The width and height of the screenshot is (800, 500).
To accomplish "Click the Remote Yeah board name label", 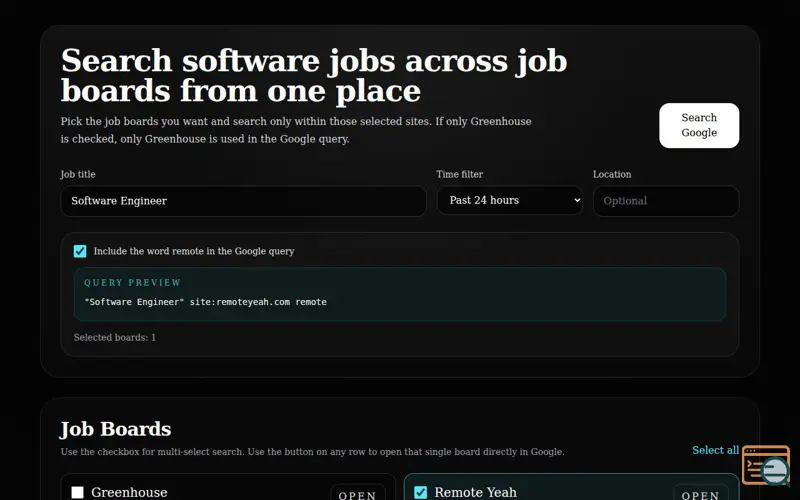I will tap(476, 492).
